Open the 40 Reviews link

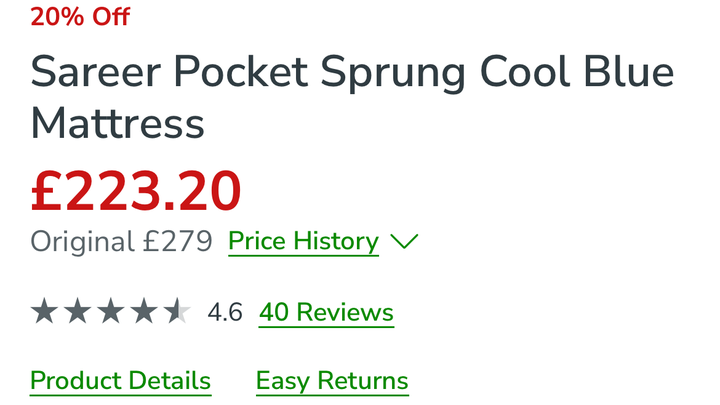click(x=326, y=312)
